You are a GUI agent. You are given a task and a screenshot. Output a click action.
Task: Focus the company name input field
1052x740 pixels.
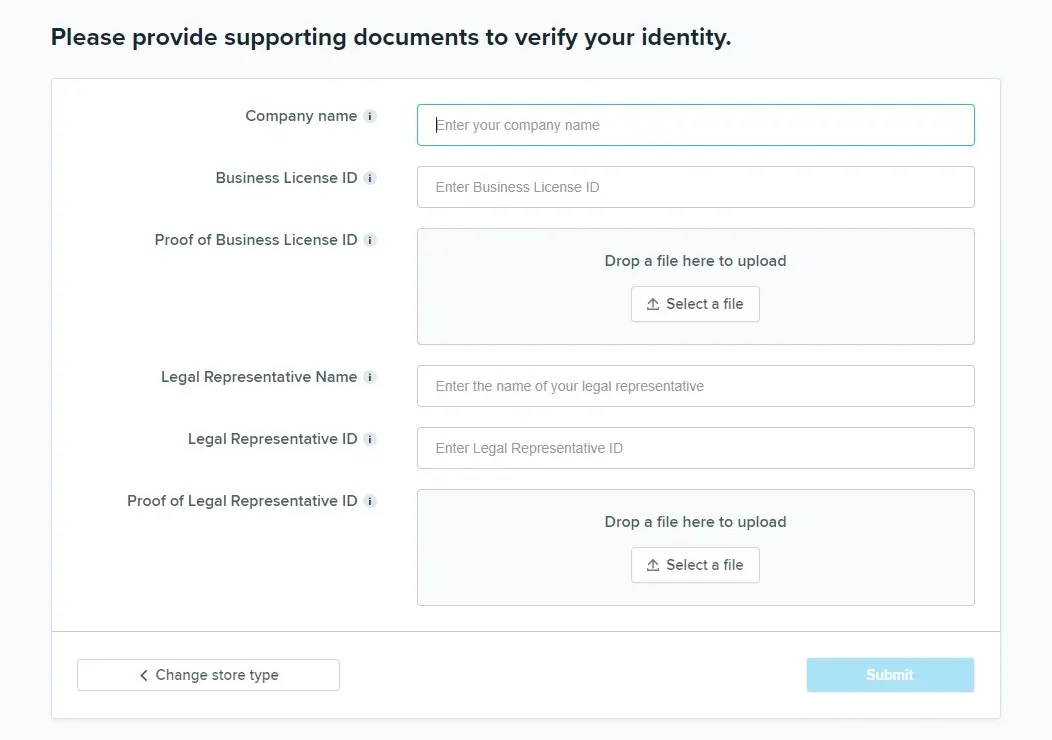(x=695, y=125)
